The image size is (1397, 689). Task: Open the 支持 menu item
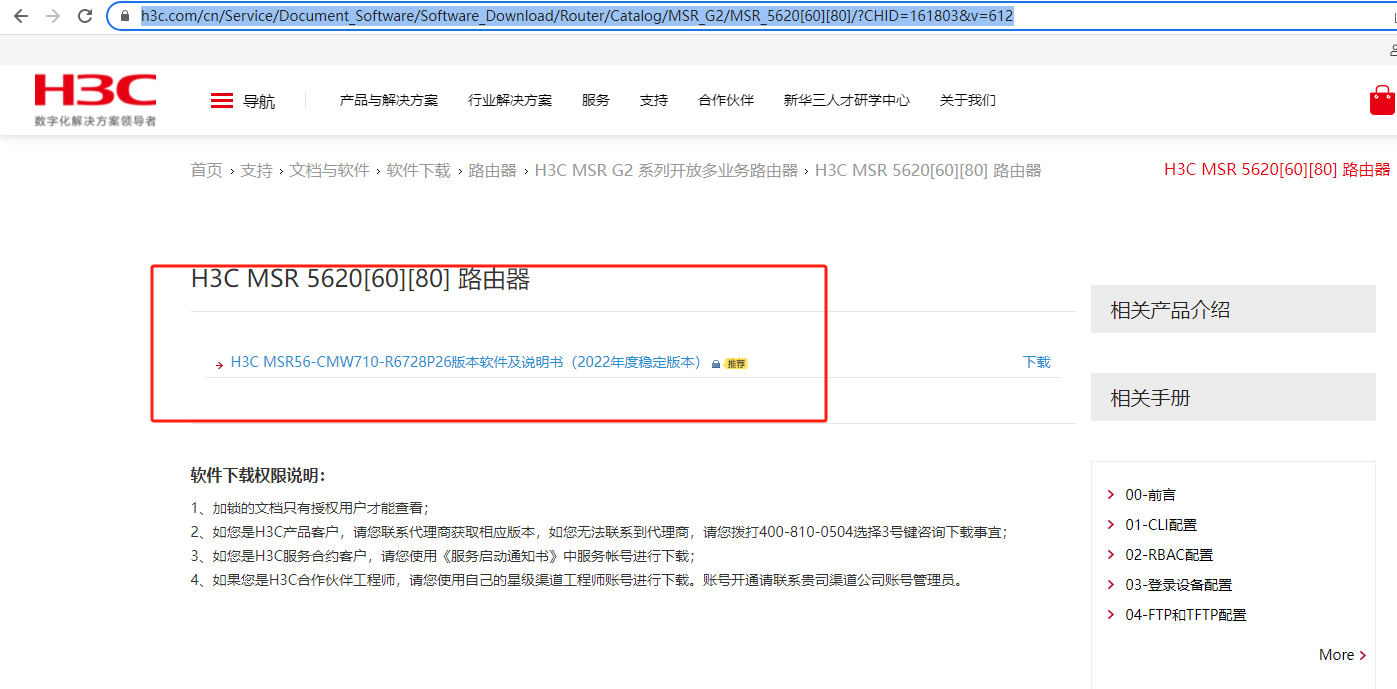pyautogui.click(x=654, y=100)
